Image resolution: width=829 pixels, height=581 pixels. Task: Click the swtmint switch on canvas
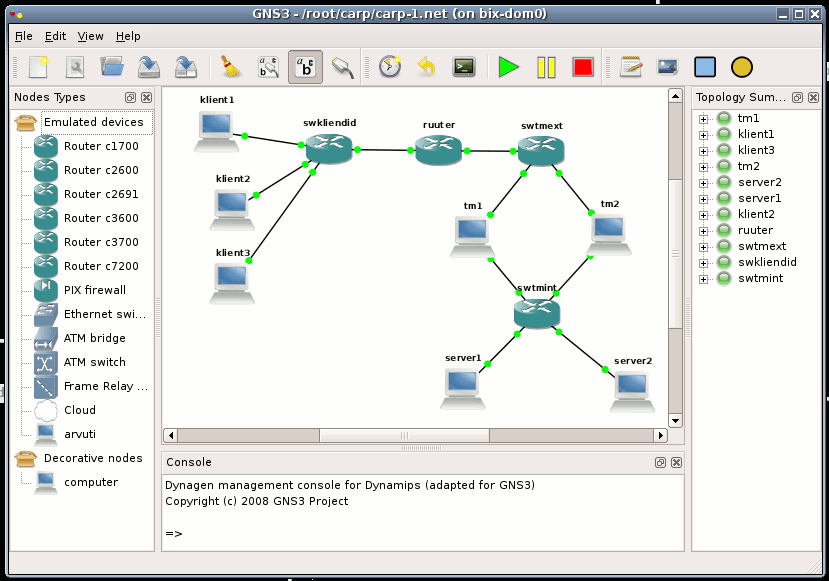[537, 313]
